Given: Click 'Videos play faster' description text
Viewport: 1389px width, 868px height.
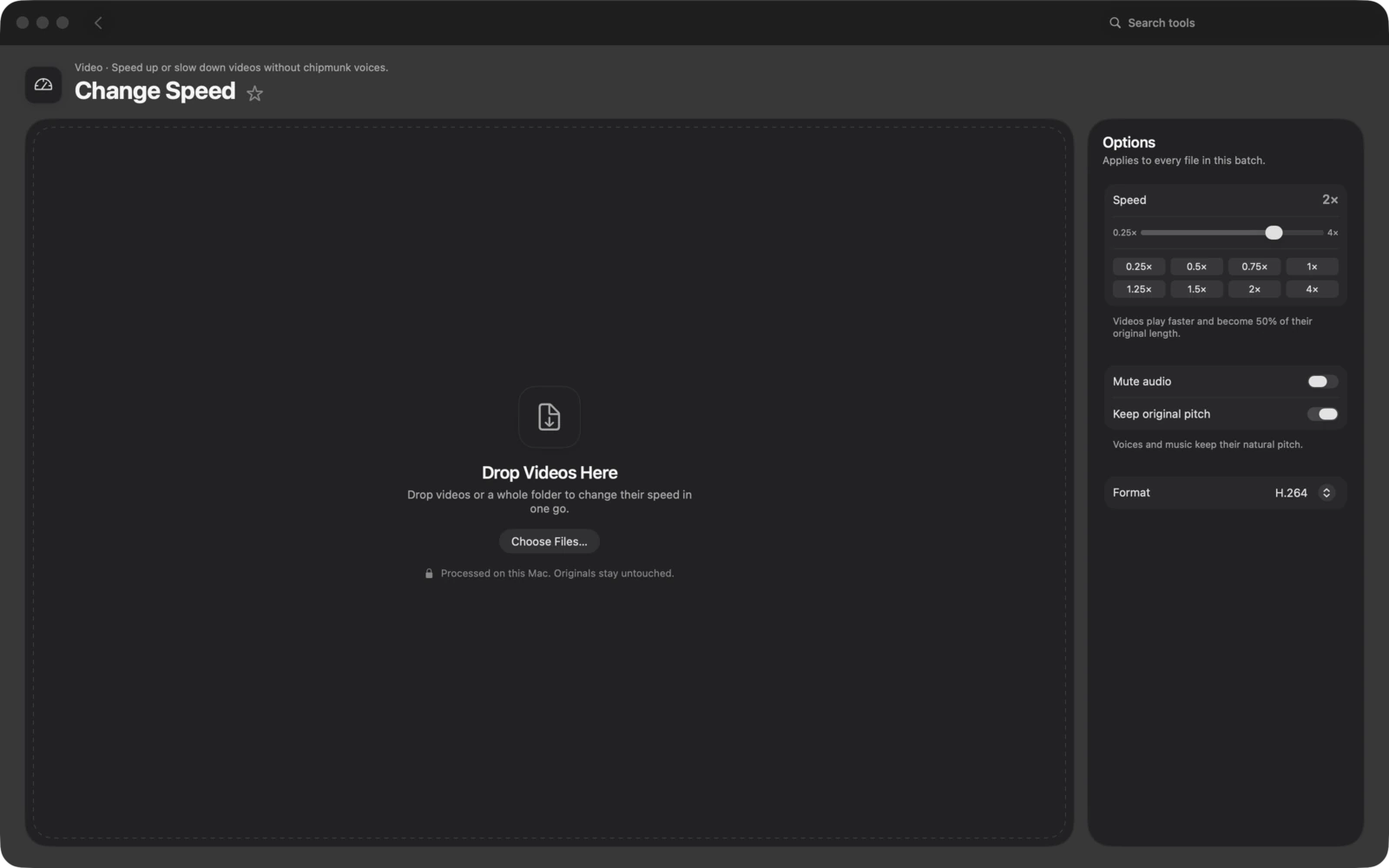Looking at the screenshot, I should click(1212, 327).
